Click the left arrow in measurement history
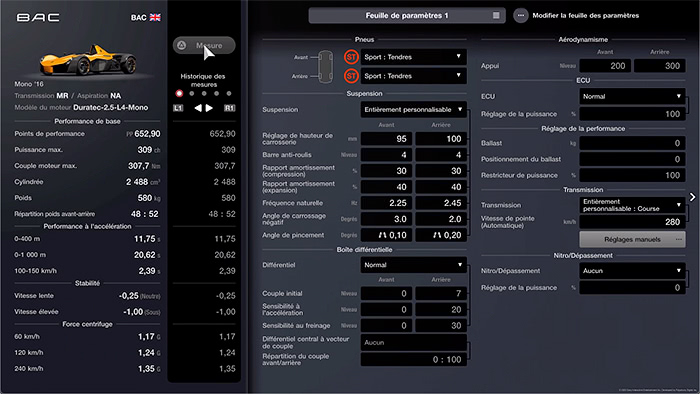The height and width of the screenshot is (394, 700). click(198, 108)
